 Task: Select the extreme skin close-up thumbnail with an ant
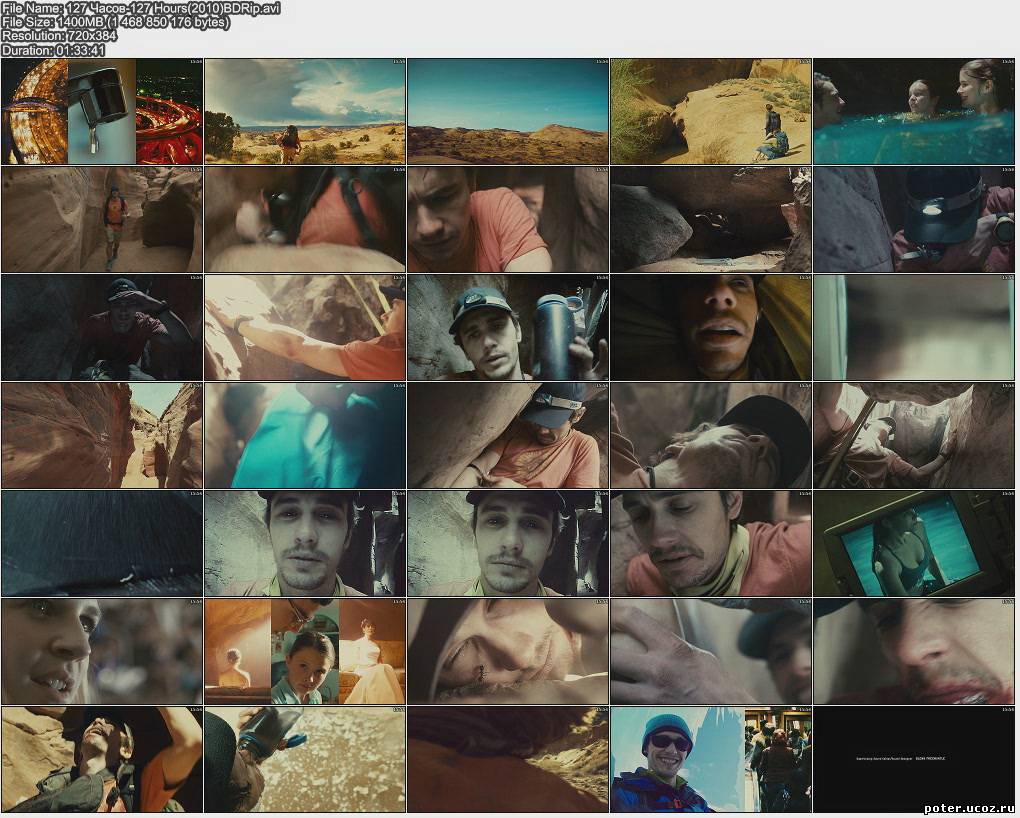pos(508,651)
